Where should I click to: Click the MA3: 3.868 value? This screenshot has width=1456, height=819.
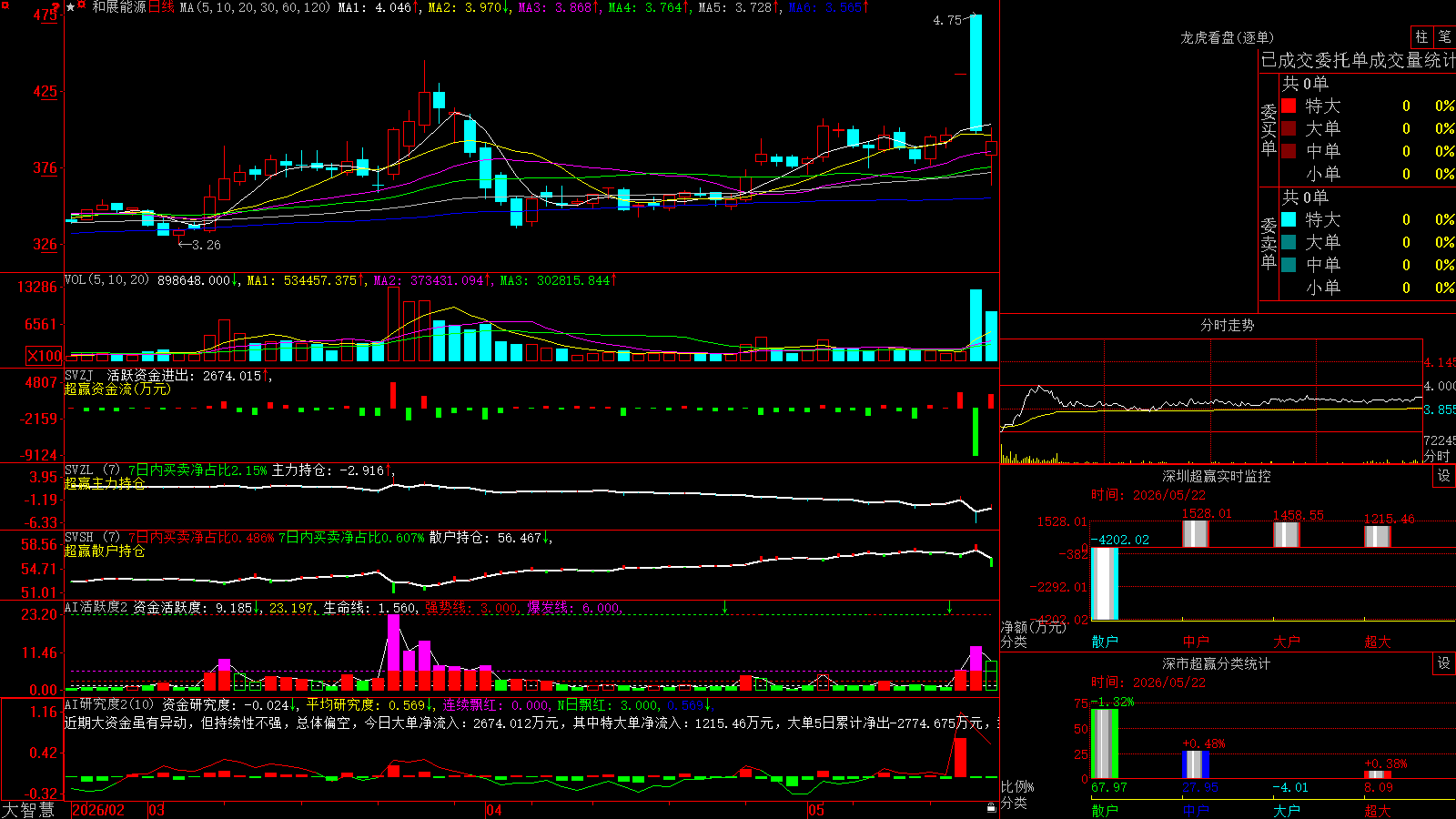point(560,7)
